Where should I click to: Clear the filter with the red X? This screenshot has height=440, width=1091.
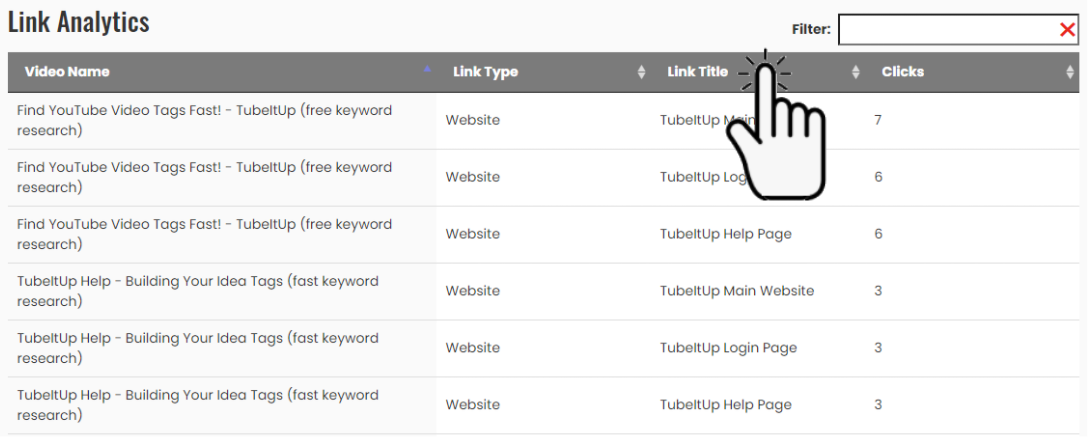(x=1067, y=29)
